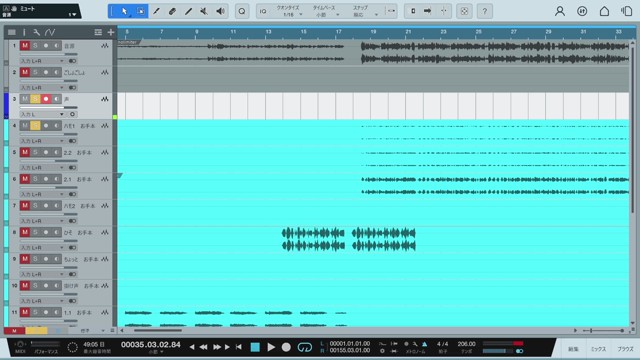The width and height of the screenshot is (640, 360).
Task: Start recording with the Record button
Action: (286, 347)
